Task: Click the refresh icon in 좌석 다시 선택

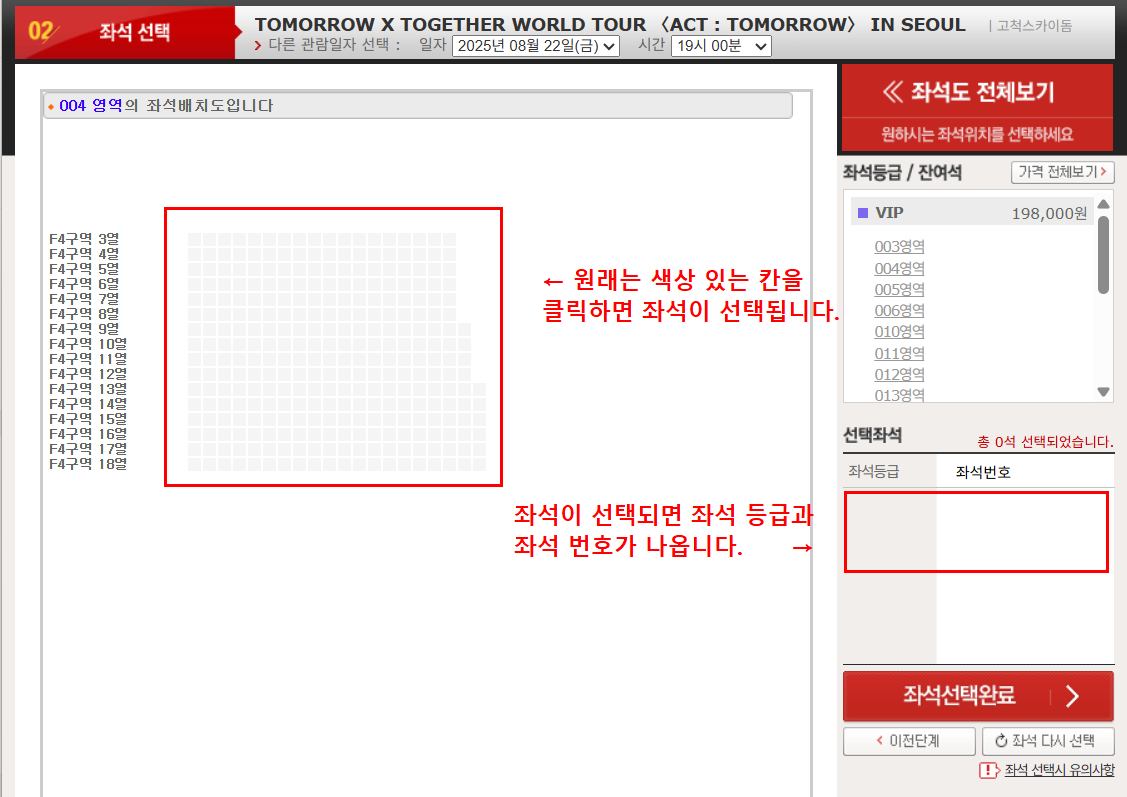Action: (1000, 740)
